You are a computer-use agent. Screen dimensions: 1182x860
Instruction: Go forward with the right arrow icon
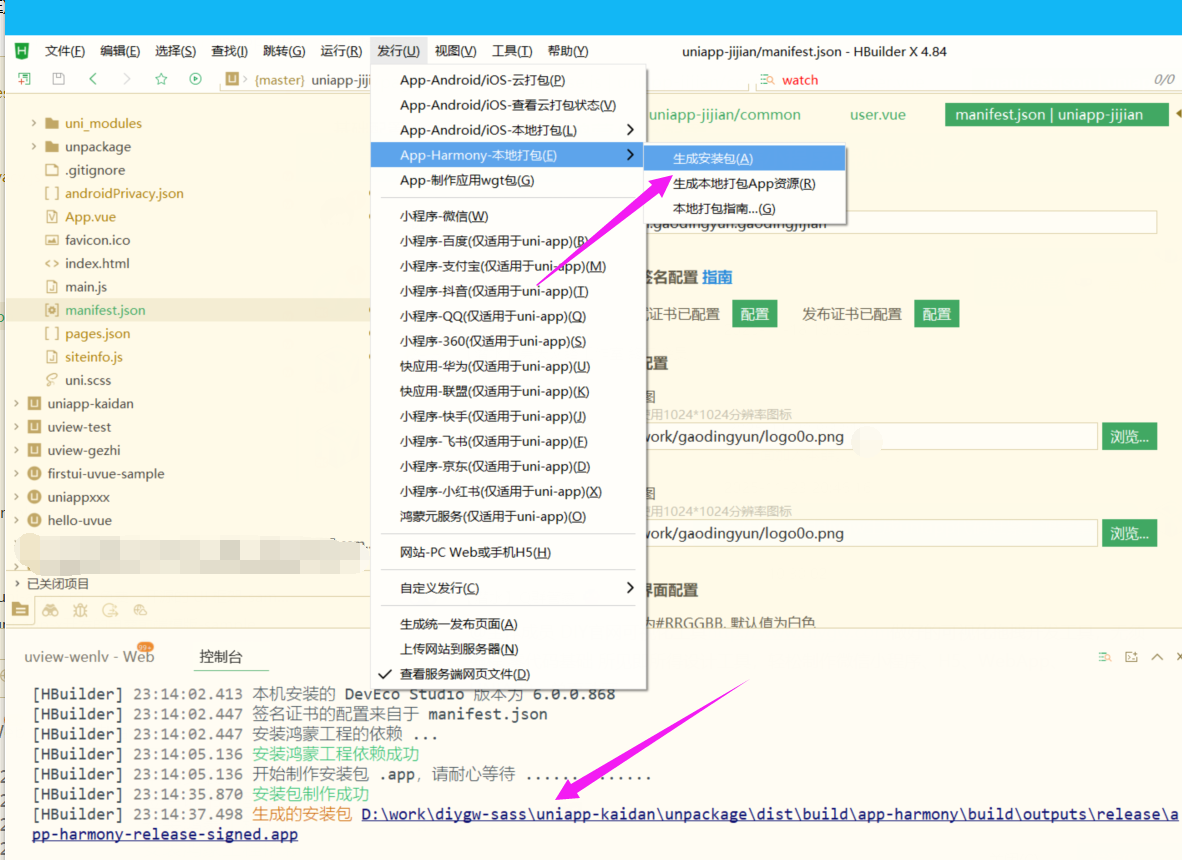pos(127,78)
